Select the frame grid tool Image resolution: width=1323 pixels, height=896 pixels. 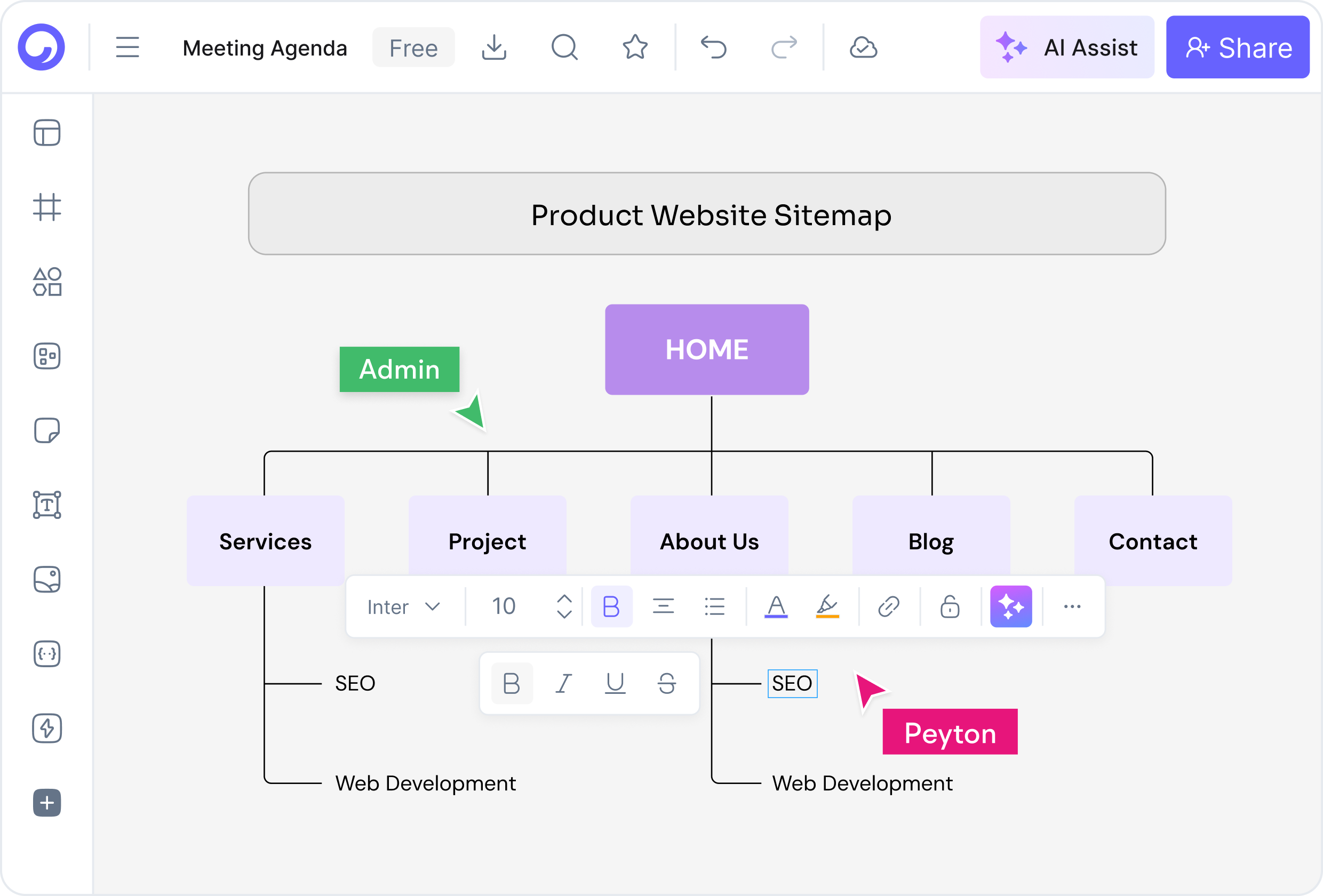47,207
